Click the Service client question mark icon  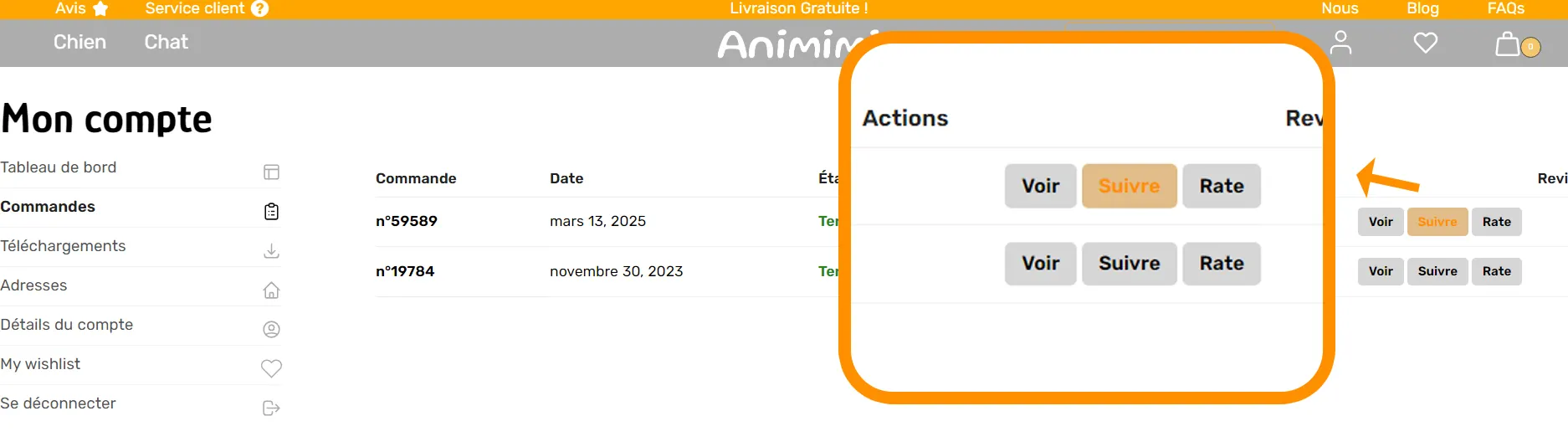(x=260, y=8)
